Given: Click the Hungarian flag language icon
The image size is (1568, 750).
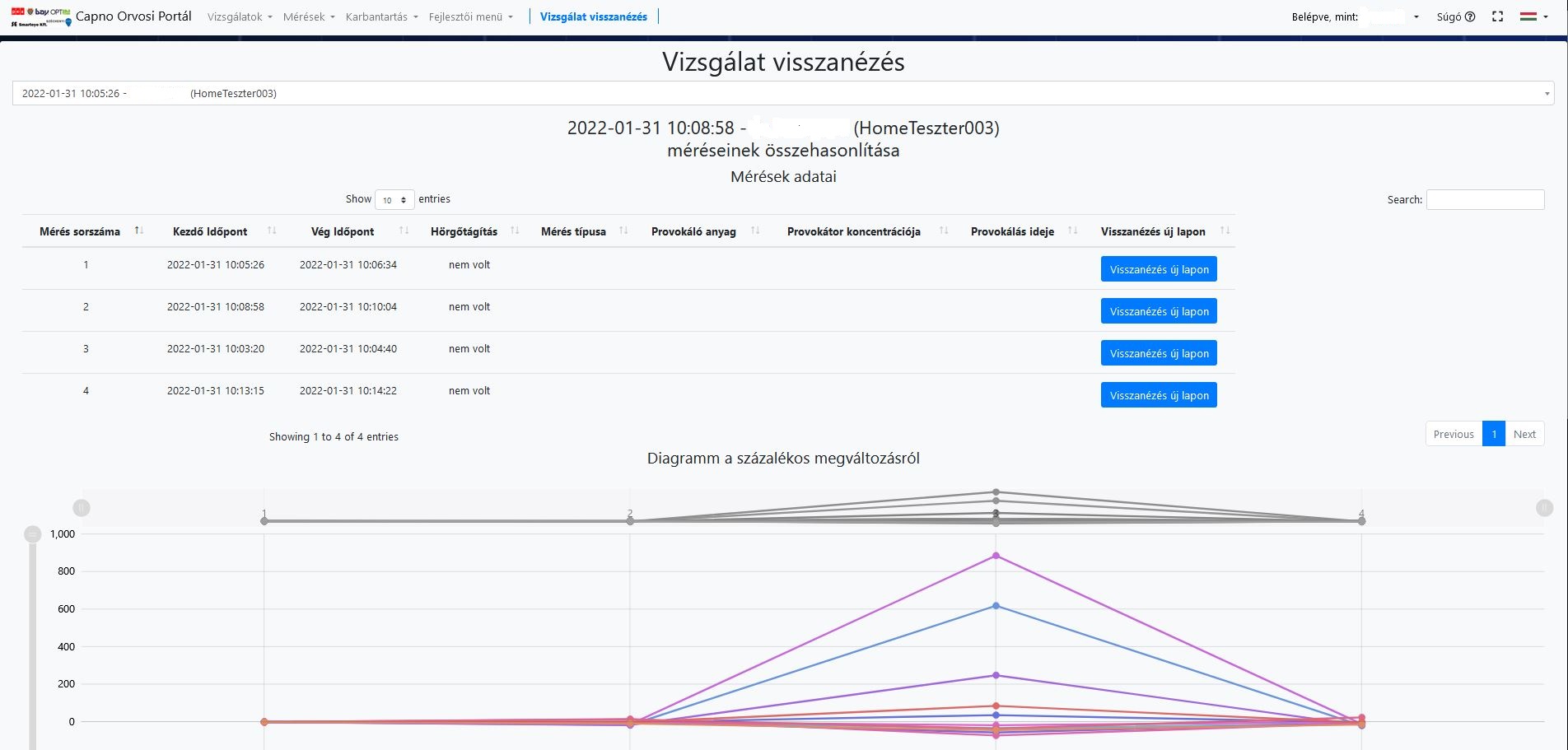Looking at the screenshot, I should coord(1528,16).
